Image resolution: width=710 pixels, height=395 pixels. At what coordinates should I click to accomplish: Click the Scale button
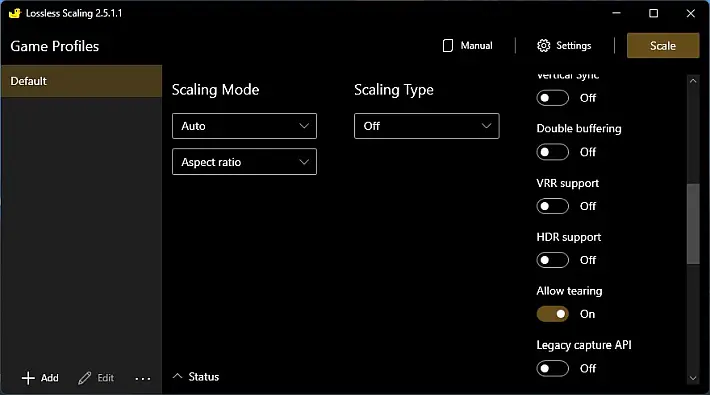[663, 45]
